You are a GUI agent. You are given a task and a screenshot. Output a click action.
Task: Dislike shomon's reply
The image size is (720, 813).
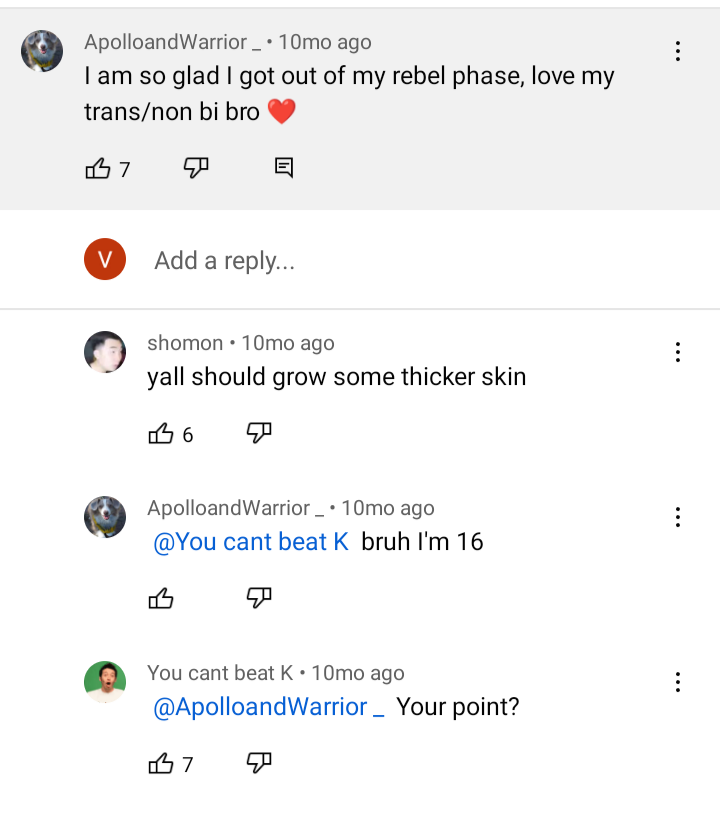pyautogui.click(x=259, y=433)
